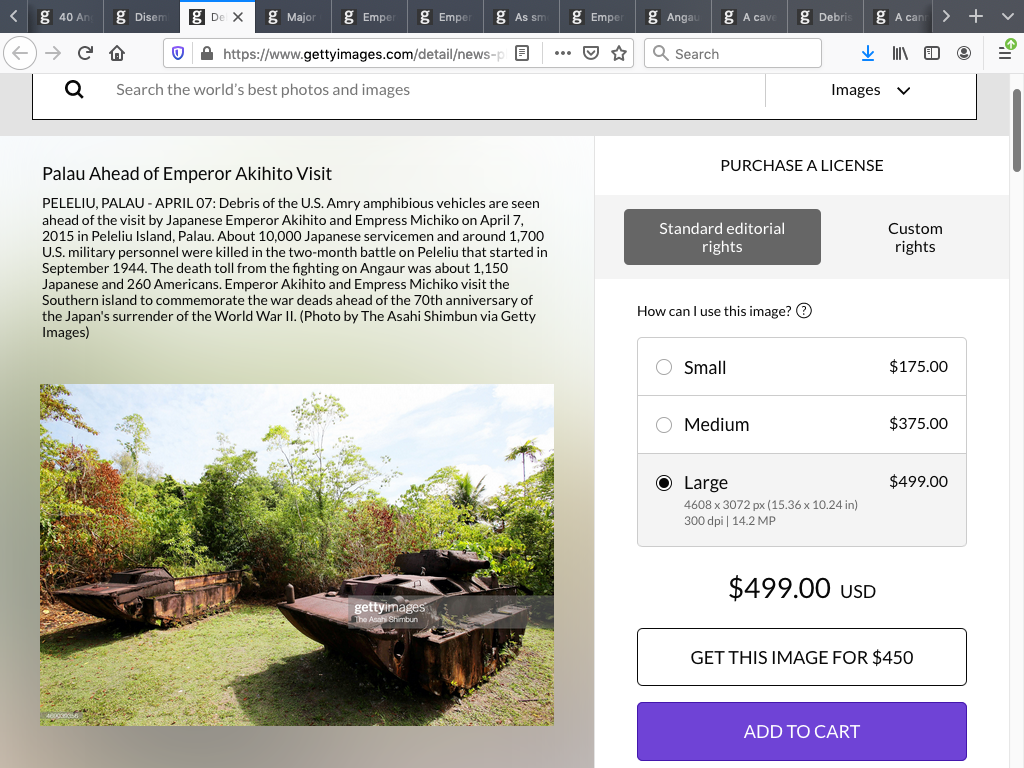This screenshot has height=768, width=1024.
Task: Expand the Images search filter dropdown
Action: tap(870, 90)
